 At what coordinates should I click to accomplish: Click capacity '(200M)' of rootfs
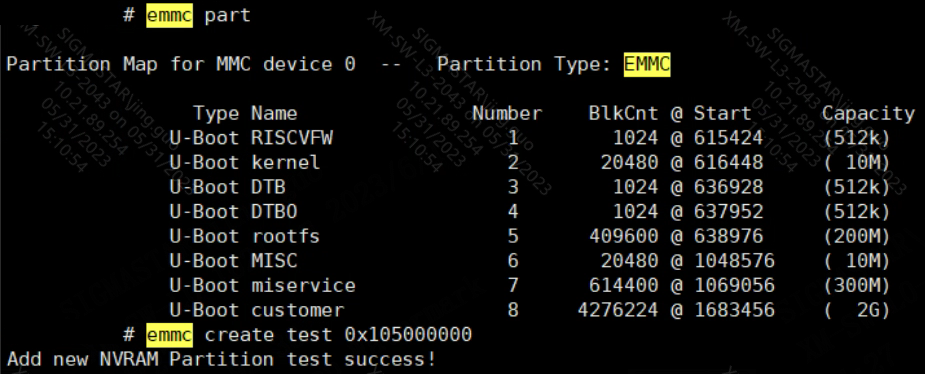(857, 237)
